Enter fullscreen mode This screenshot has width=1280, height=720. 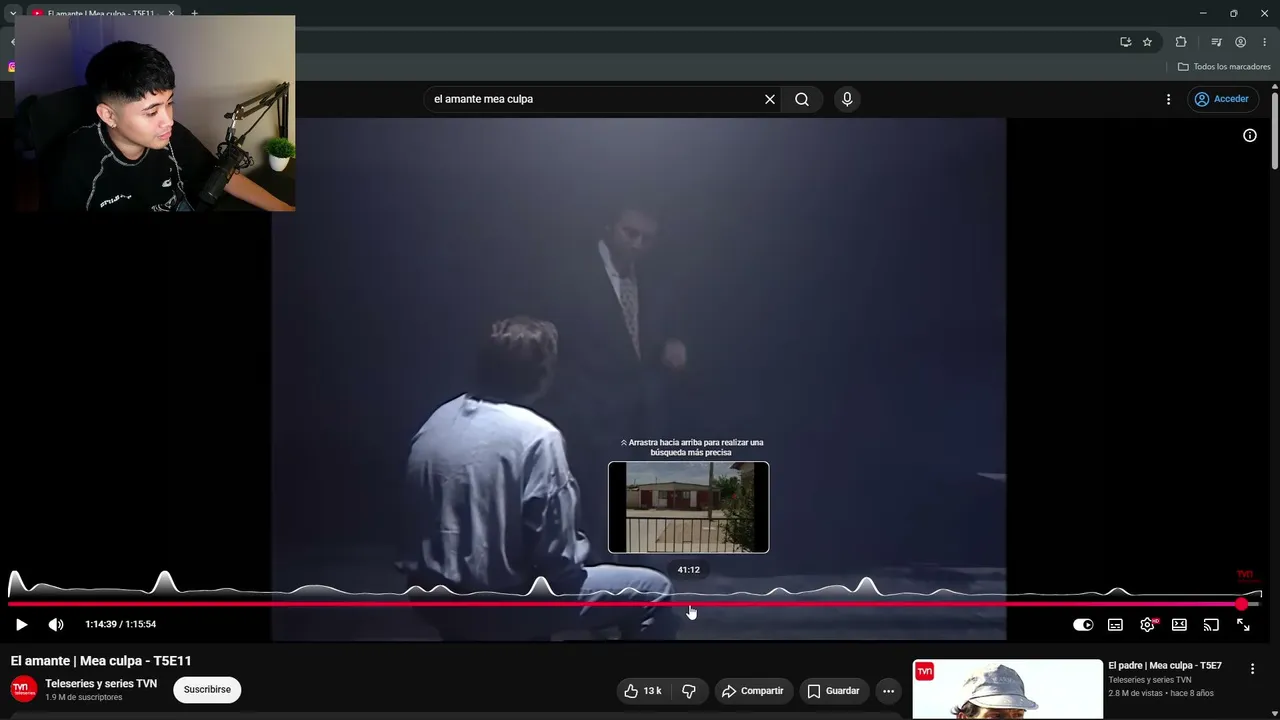1243,625
